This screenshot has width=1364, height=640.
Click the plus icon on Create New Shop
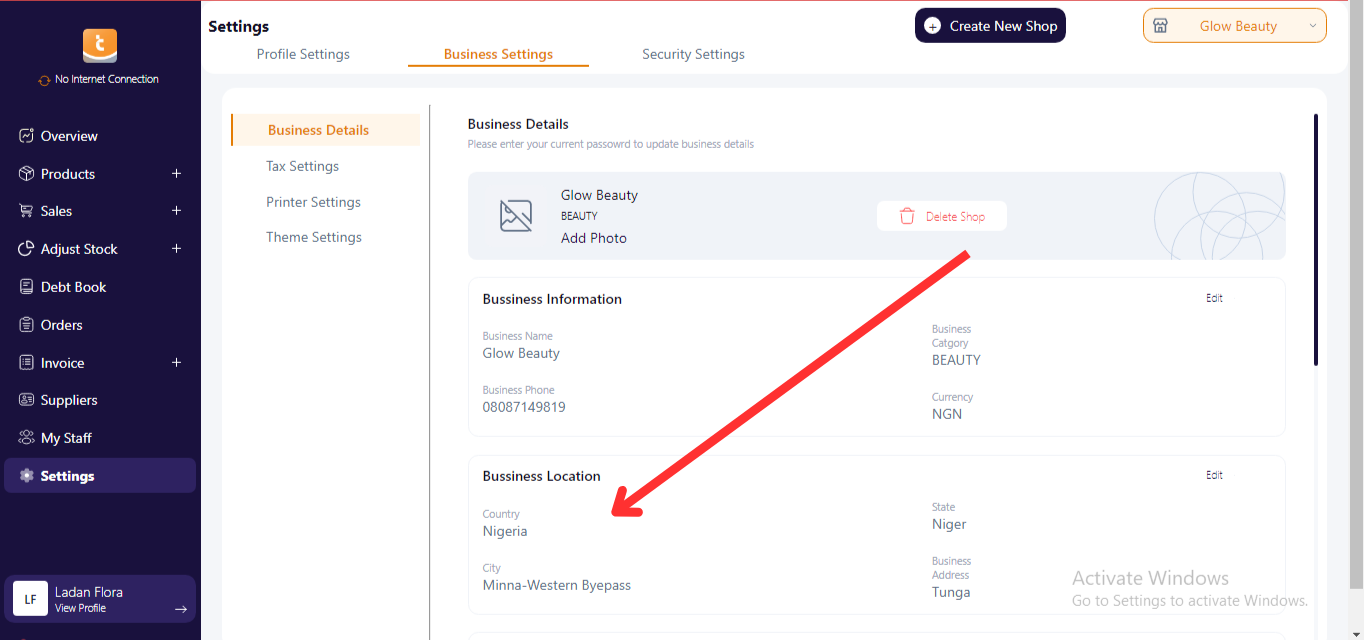932,26
